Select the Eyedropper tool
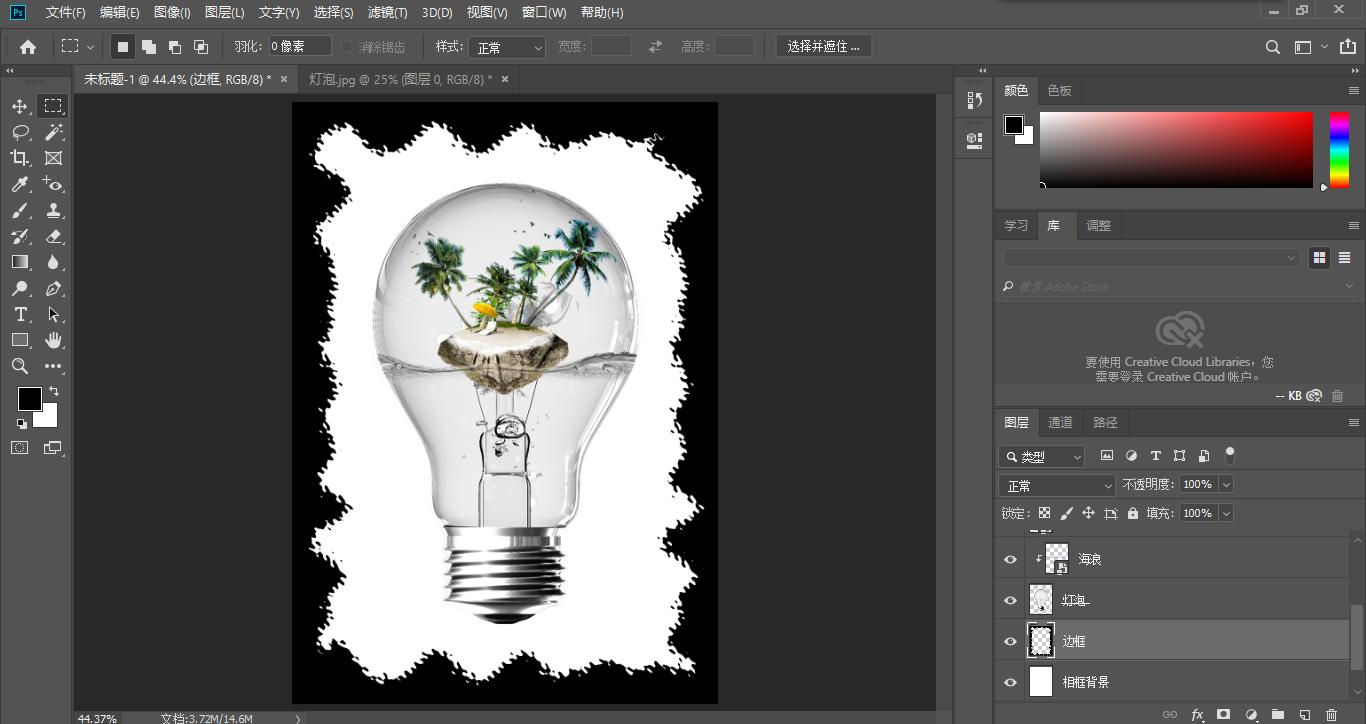This screenshot has height=724, width=1366. 20,184
